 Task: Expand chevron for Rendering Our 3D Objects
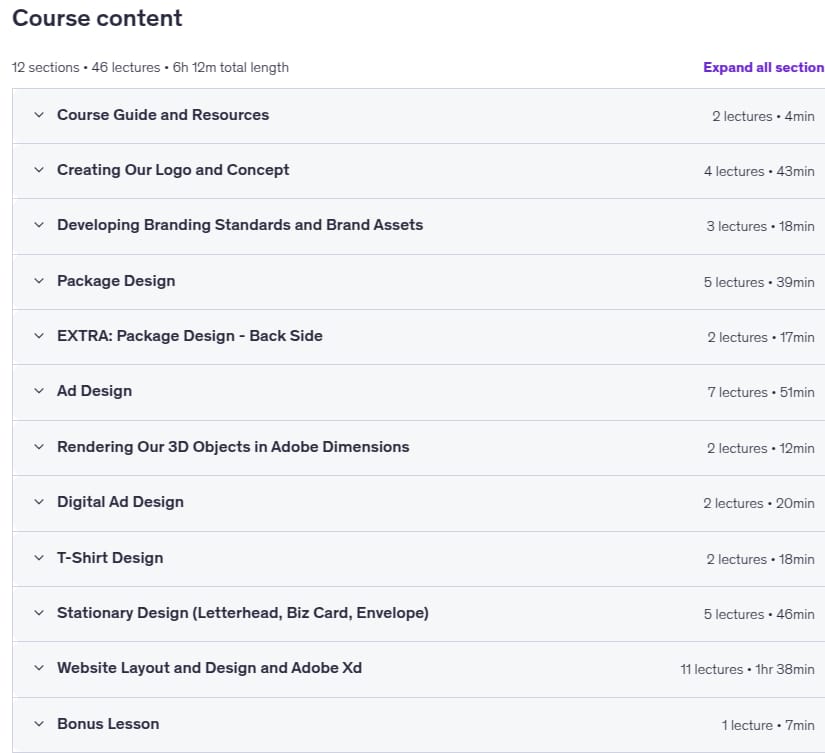pyautogui.click(x=39, y=447)
